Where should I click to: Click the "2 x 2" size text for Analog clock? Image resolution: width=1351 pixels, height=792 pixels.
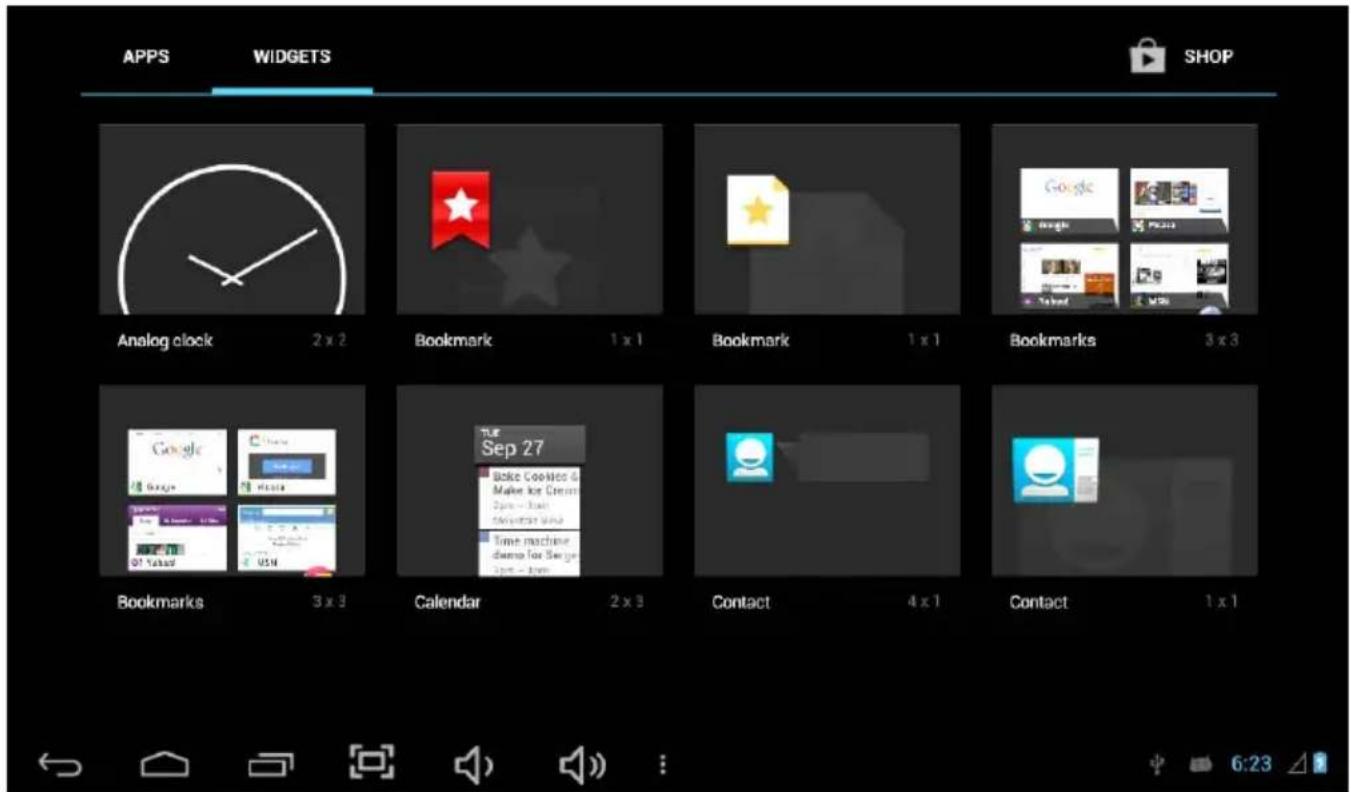[x=328, y=340]
